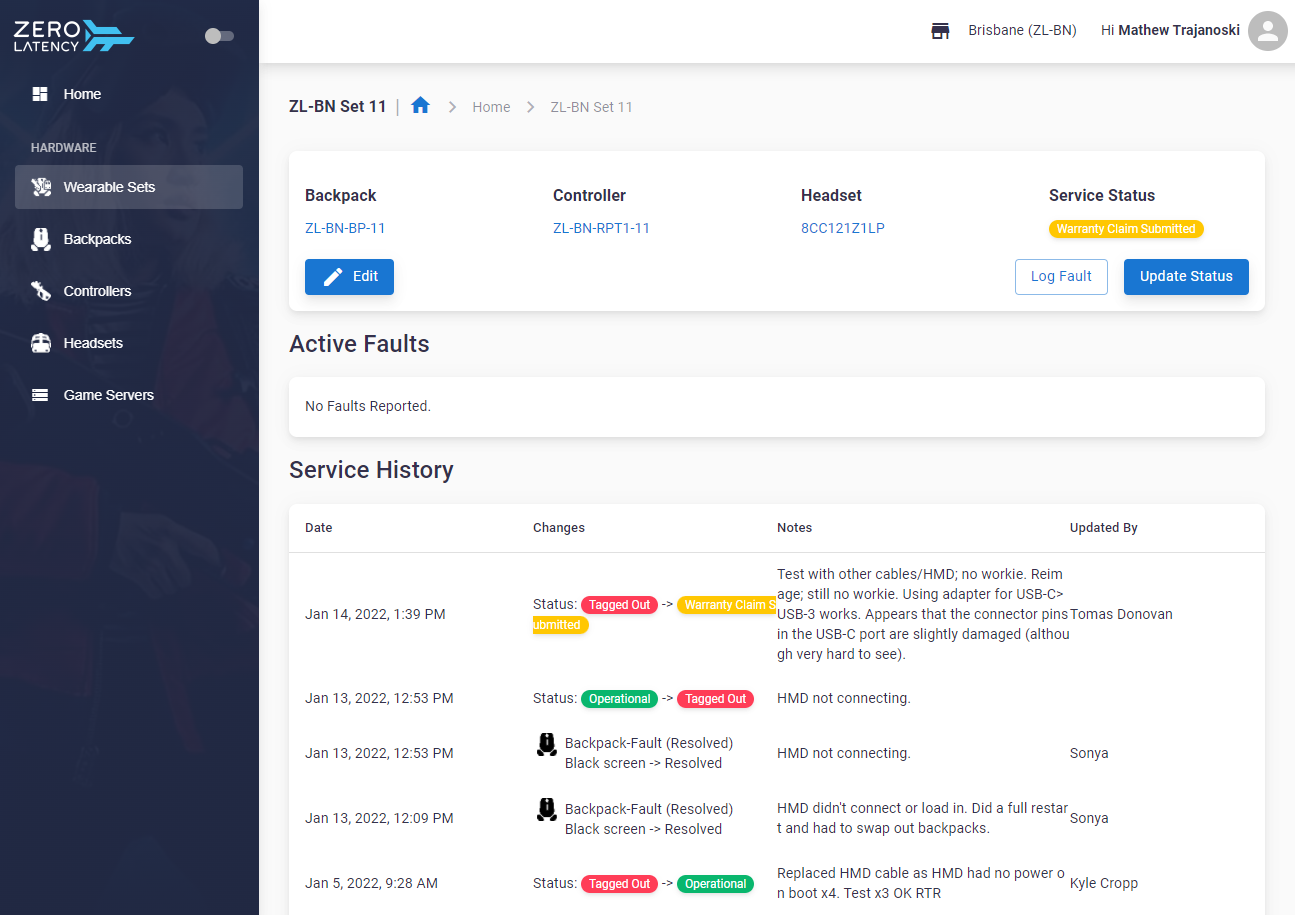Select the Jan 14, 2022, 1:39 PM date
The height and width of the screenshot is (915, 1295).
pos(375,614)
